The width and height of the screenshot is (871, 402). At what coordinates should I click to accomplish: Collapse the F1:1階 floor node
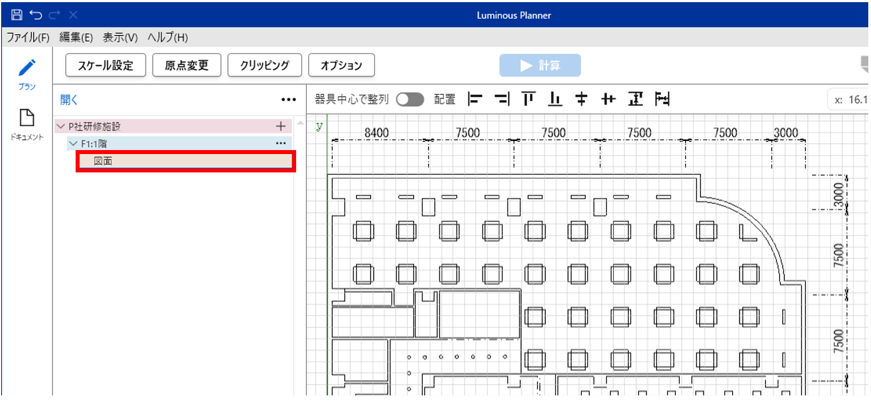[73, 144]
